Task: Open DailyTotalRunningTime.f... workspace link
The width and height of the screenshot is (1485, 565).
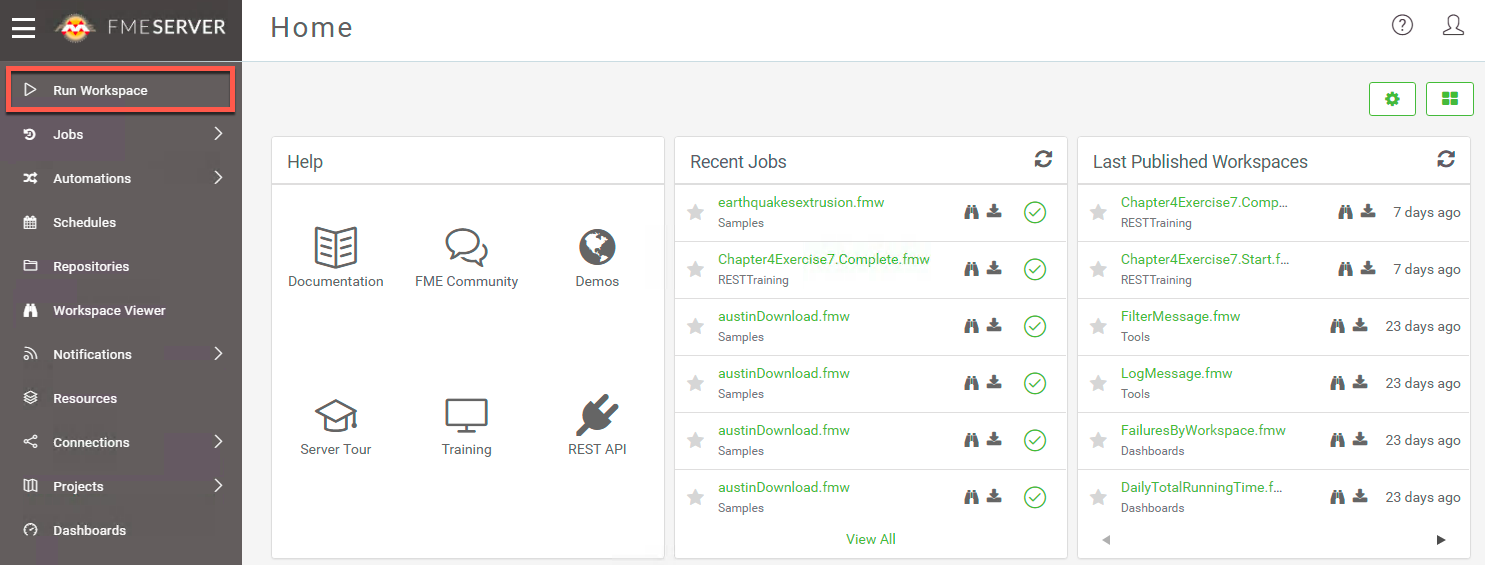Action: [1202, 487]
